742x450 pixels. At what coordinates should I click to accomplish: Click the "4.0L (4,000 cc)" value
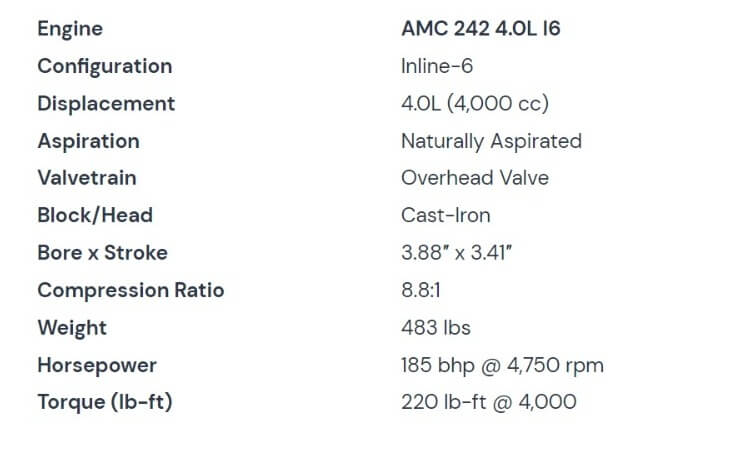point(475,104)
